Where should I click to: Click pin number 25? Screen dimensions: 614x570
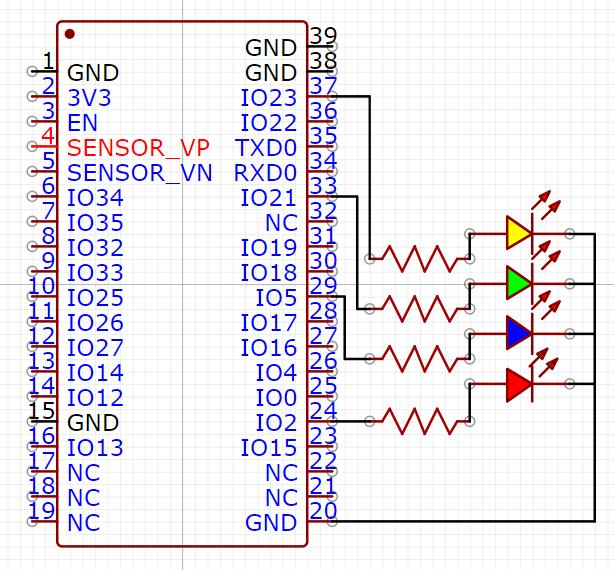[x=323, y=386]
